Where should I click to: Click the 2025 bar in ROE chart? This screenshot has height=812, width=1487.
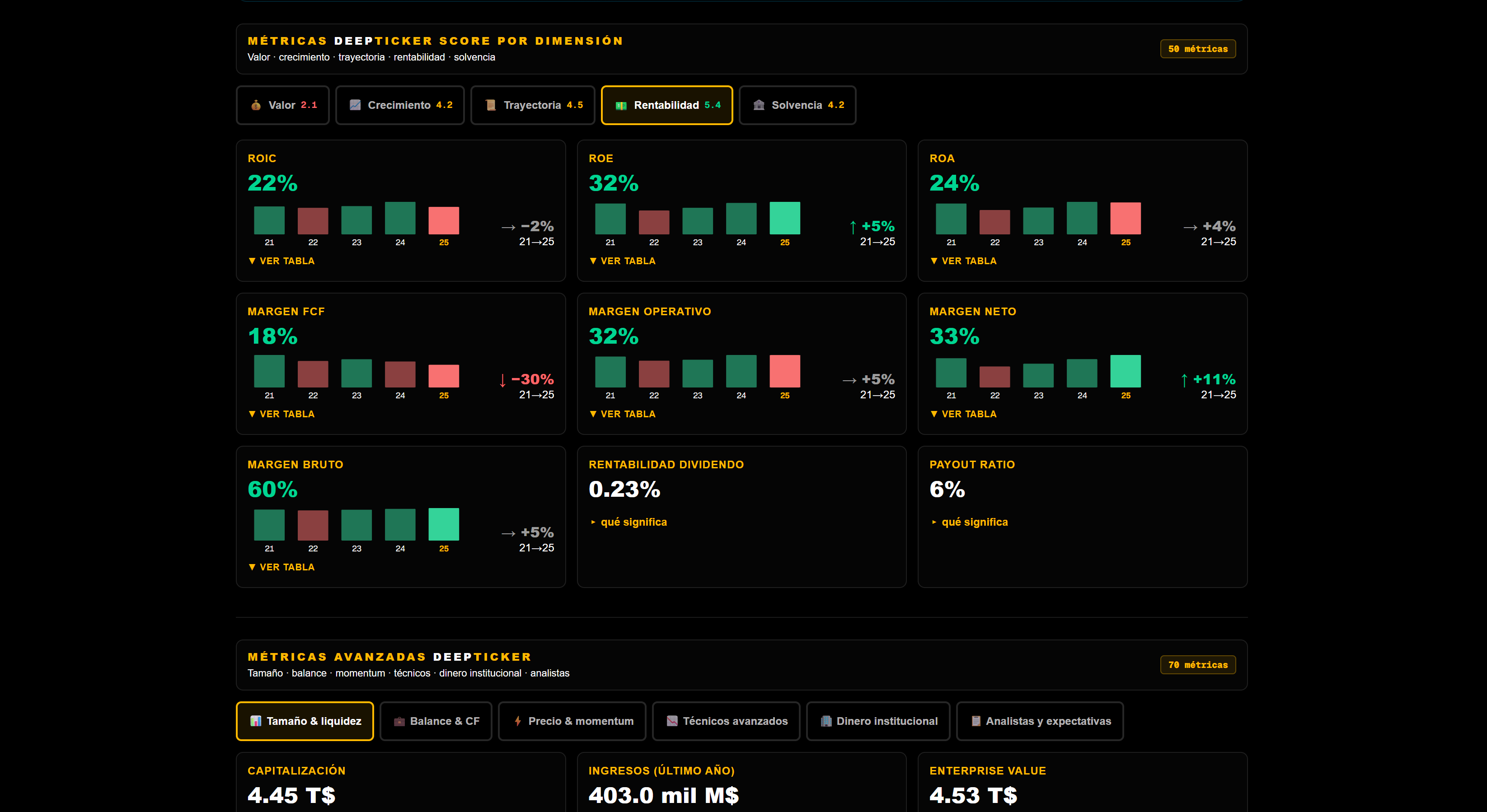(784, 218)
